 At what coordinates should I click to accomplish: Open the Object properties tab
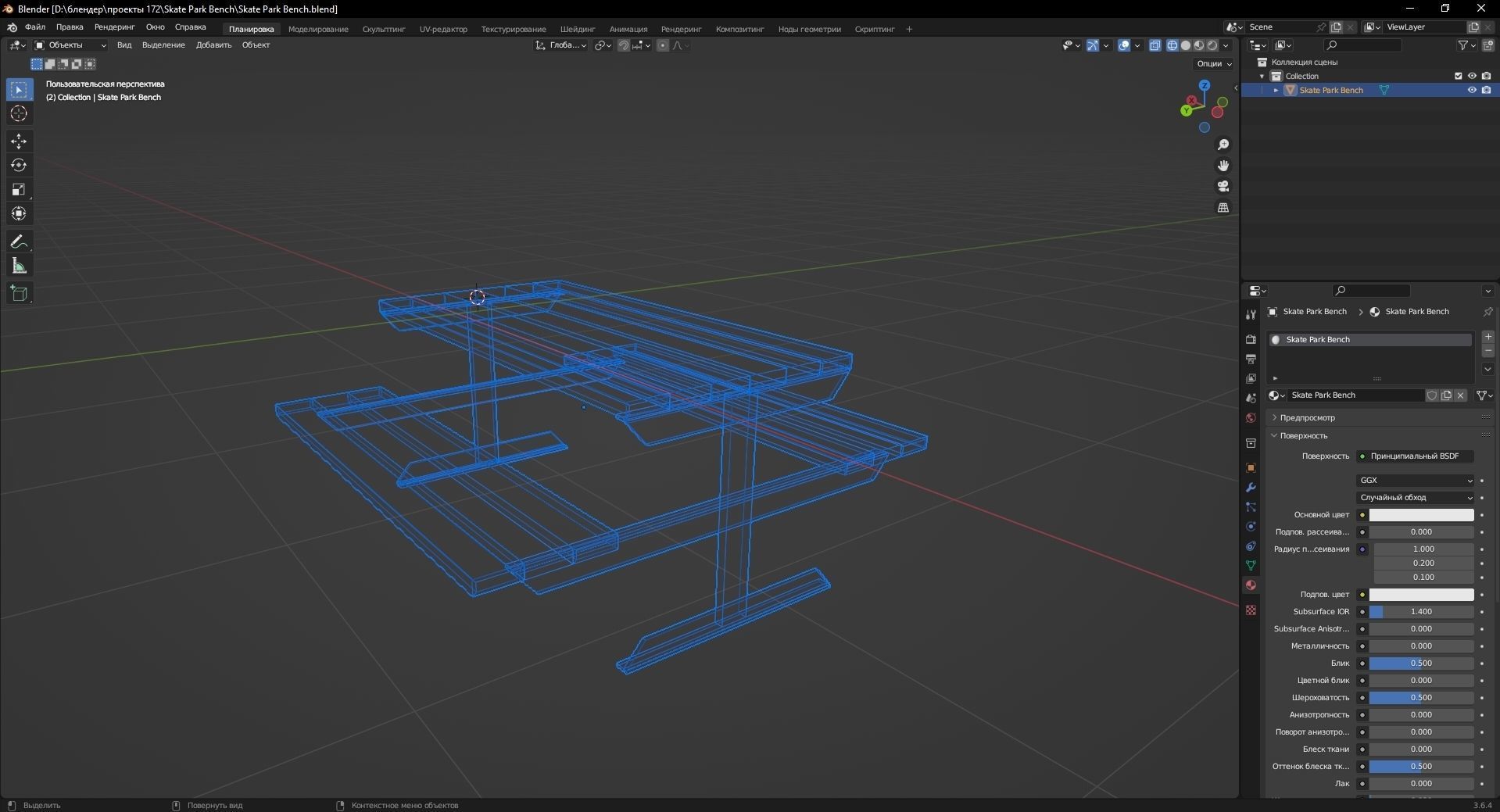coord(1251,467)
